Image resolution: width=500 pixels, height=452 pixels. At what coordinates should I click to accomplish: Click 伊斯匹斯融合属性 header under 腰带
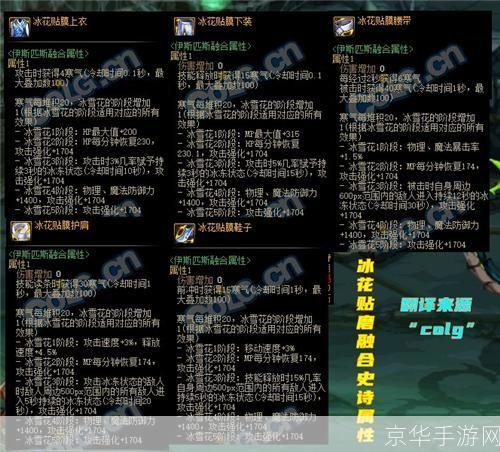(x=373, y=49)
